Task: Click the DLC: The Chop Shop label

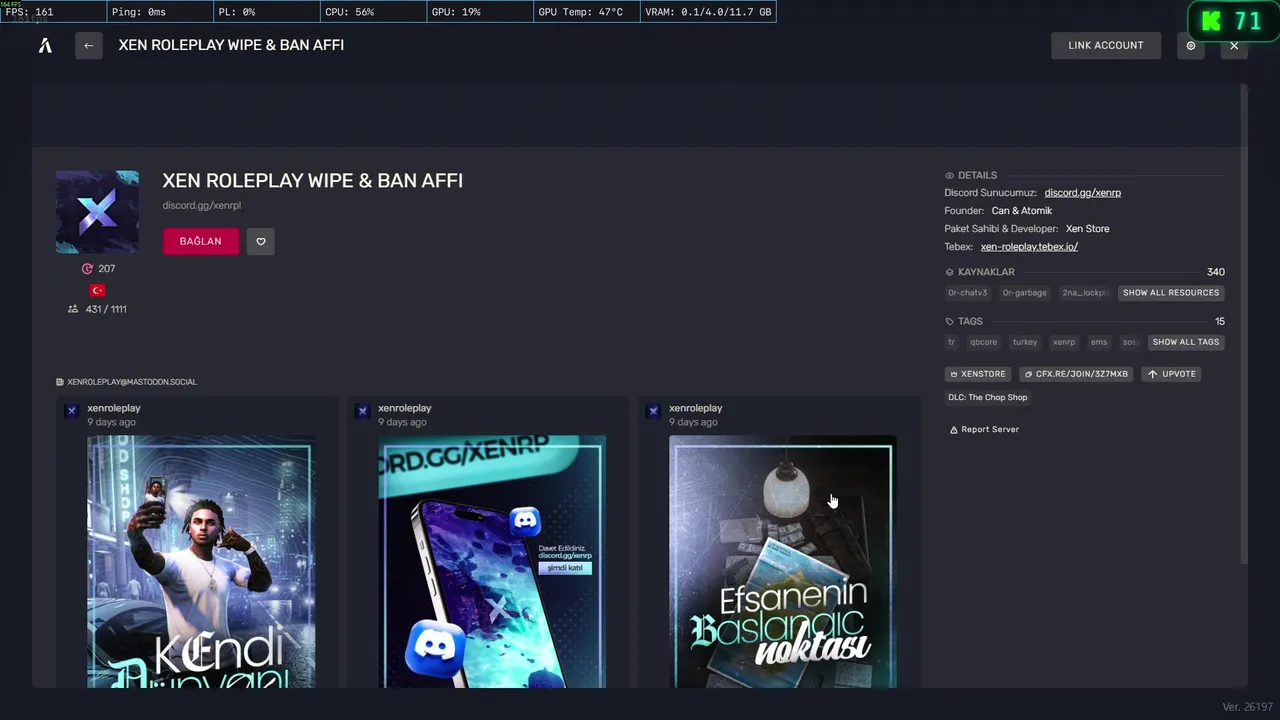Action: click(x=988, y=398)
